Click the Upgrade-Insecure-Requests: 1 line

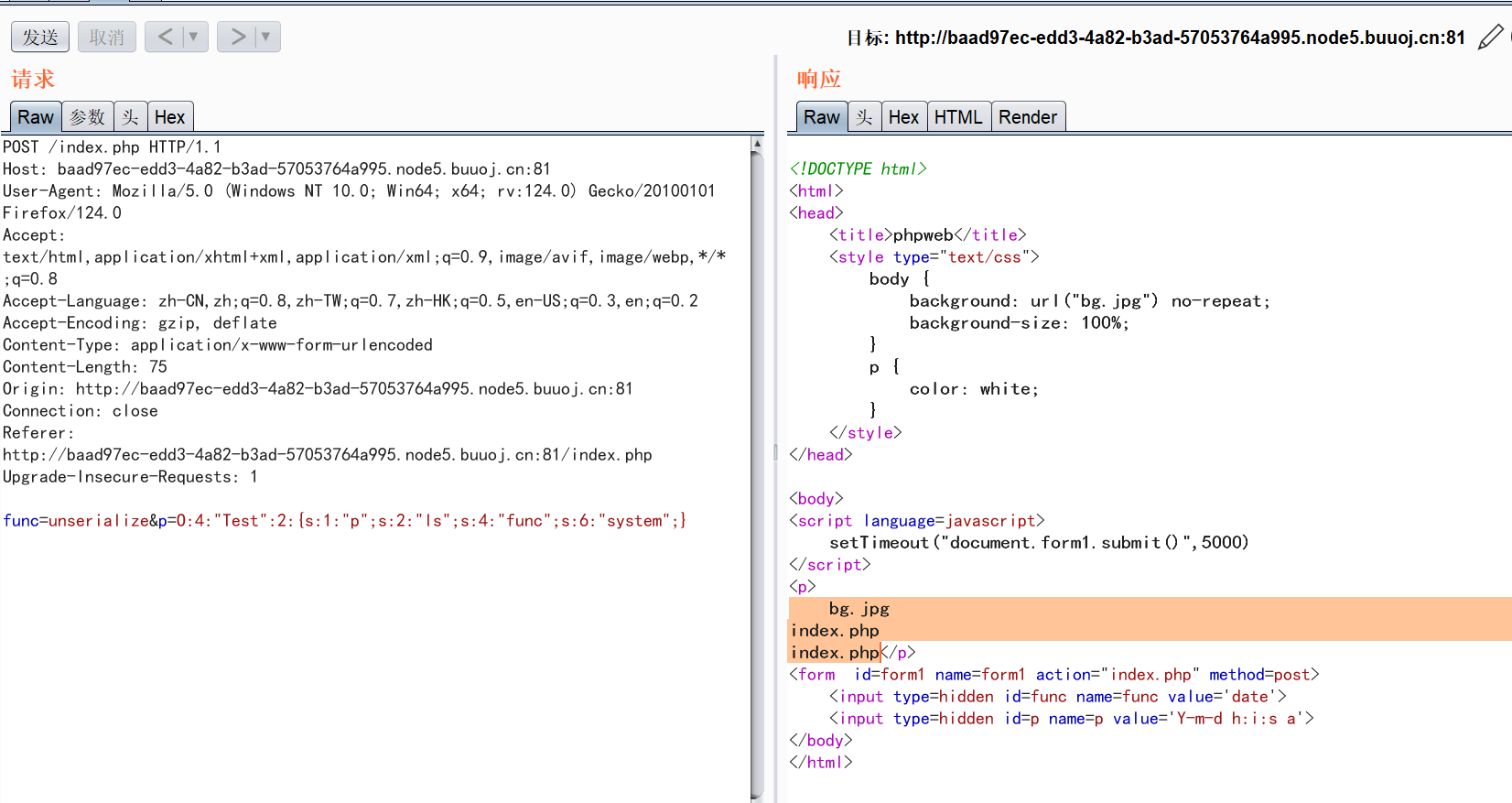pyautogui.click(x=130, y=476)
